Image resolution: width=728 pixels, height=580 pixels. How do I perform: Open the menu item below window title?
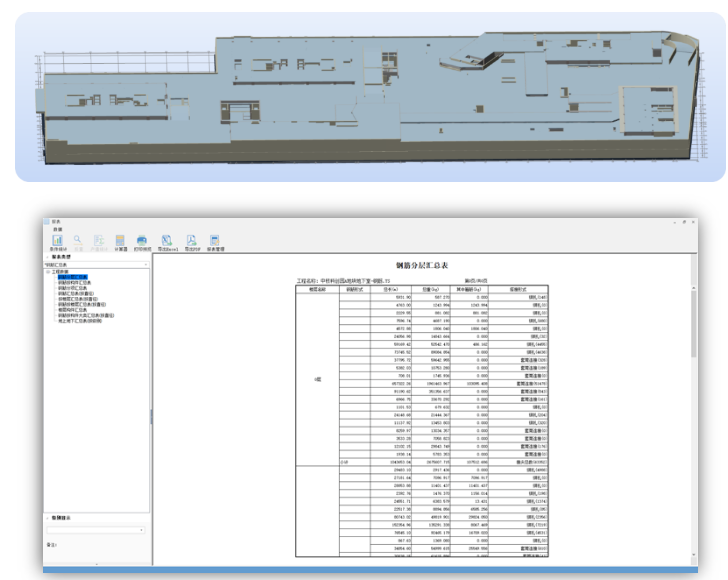(x=58, y=229)
